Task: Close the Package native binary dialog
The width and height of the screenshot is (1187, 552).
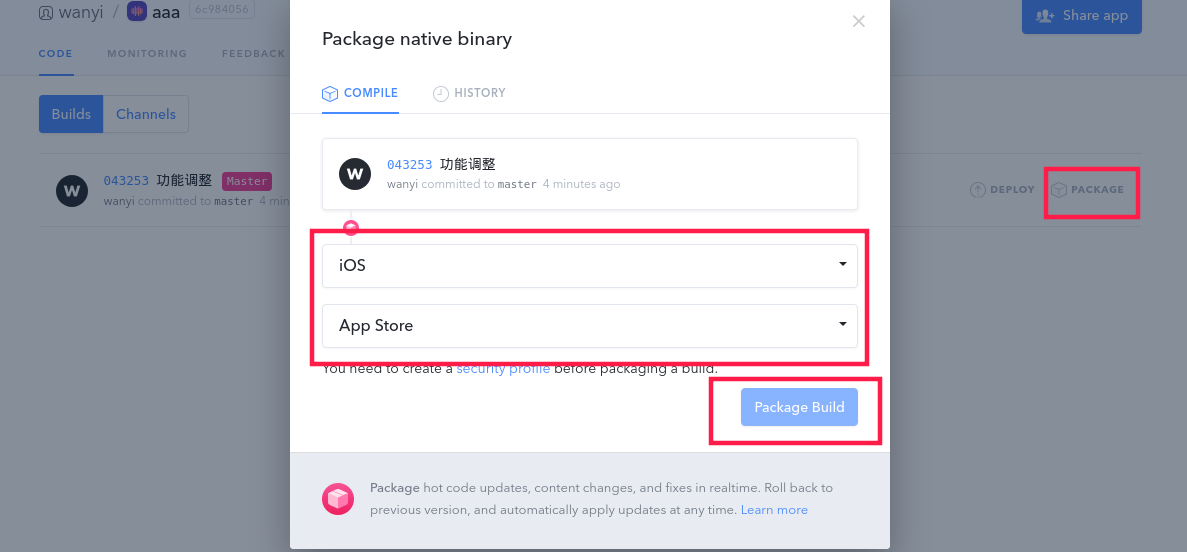Action: coord(858,21)
